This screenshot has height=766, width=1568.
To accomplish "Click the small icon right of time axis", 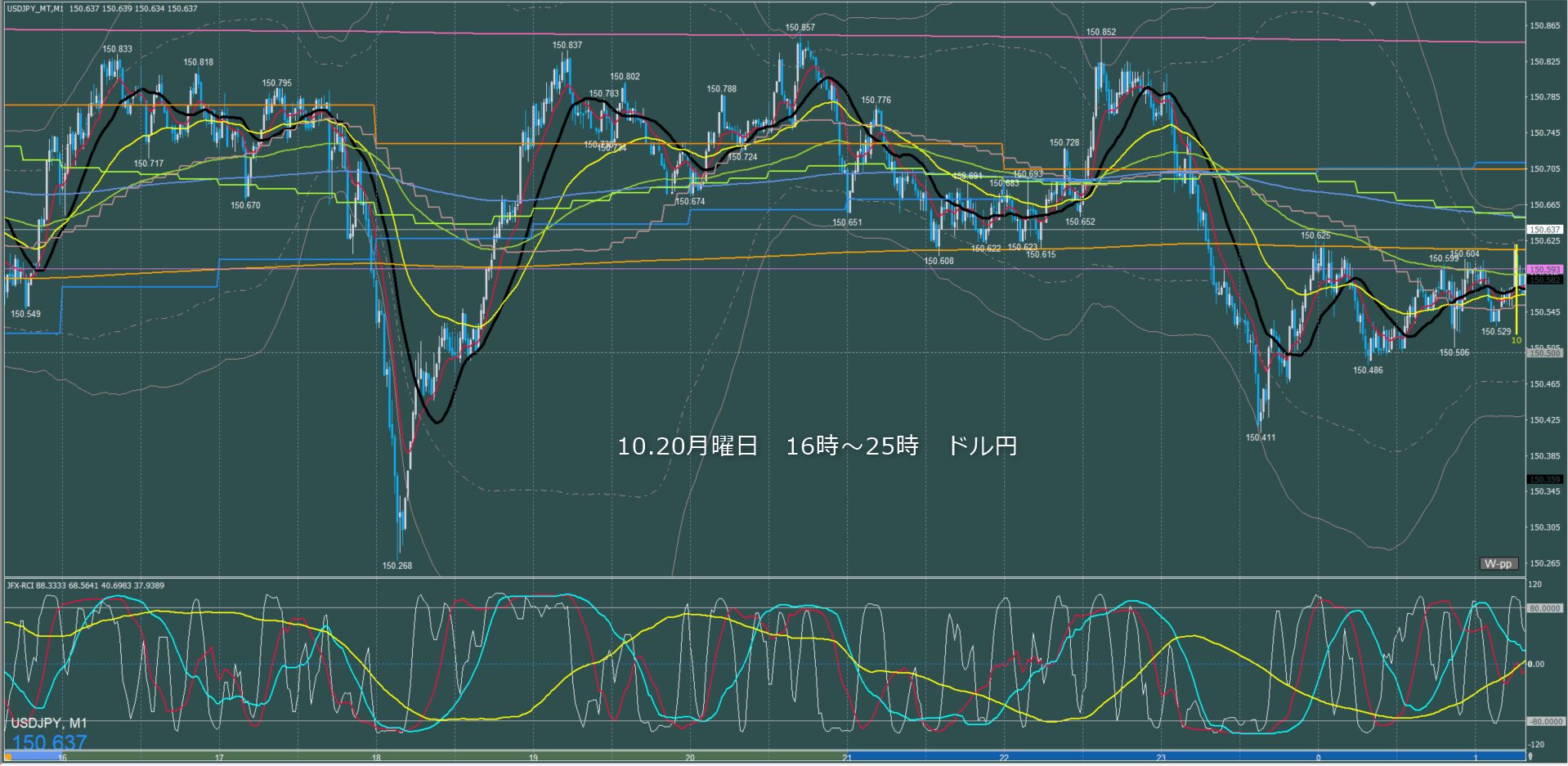I will click(x=1530, y=757).
